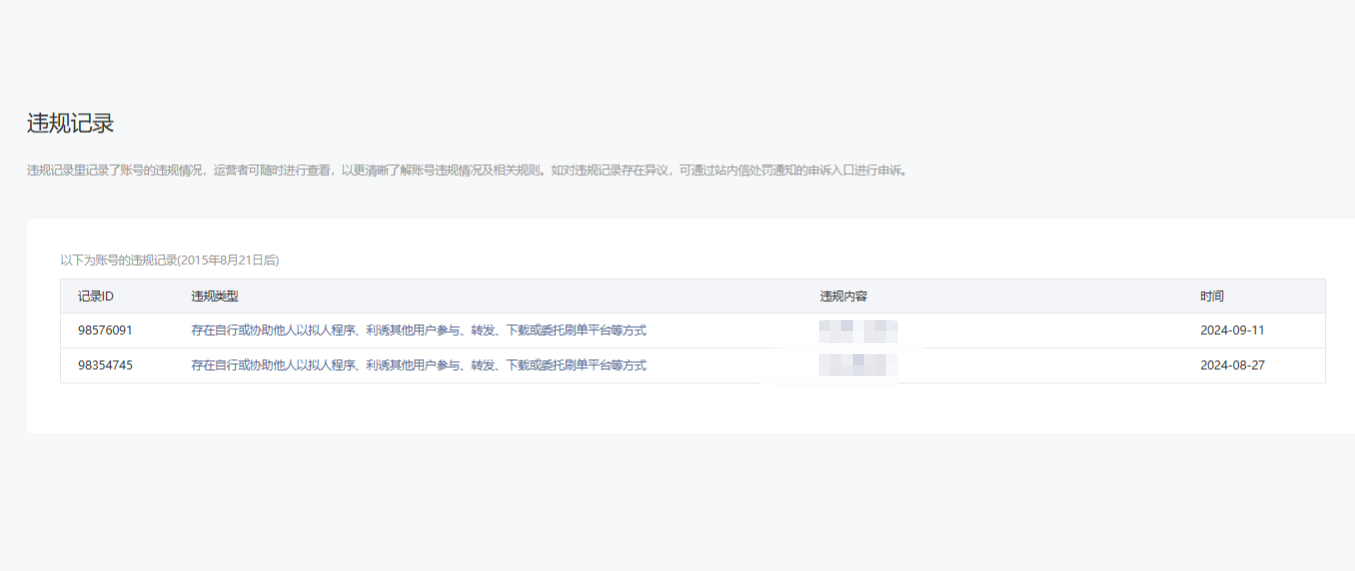Click the 转发 word in the first violation row
This screenshot has height=571, width=1355.
pyautogui.click(x=483, y=330)
